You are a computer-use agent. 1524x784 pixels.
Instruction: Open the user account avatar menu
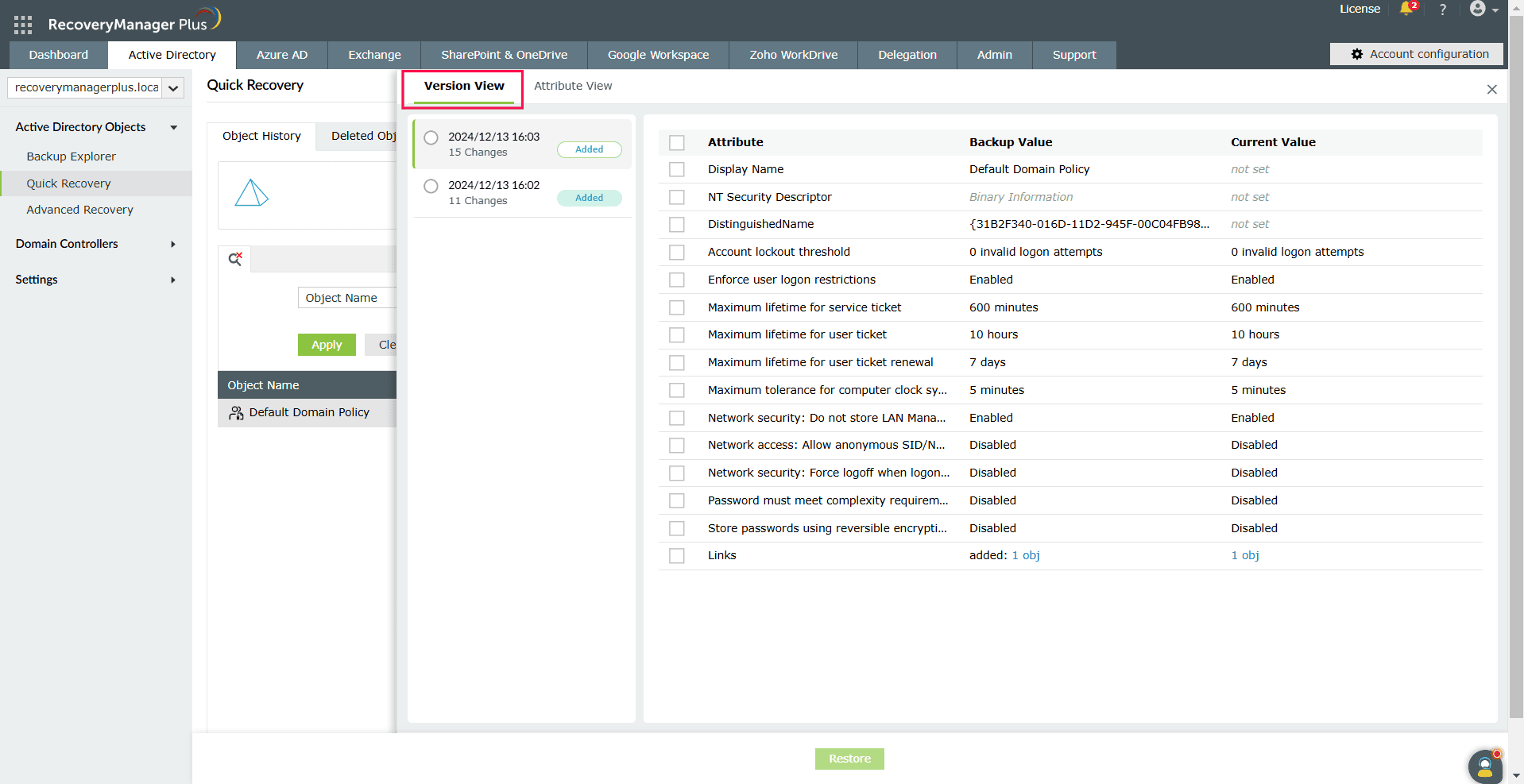pos(1483,10)
